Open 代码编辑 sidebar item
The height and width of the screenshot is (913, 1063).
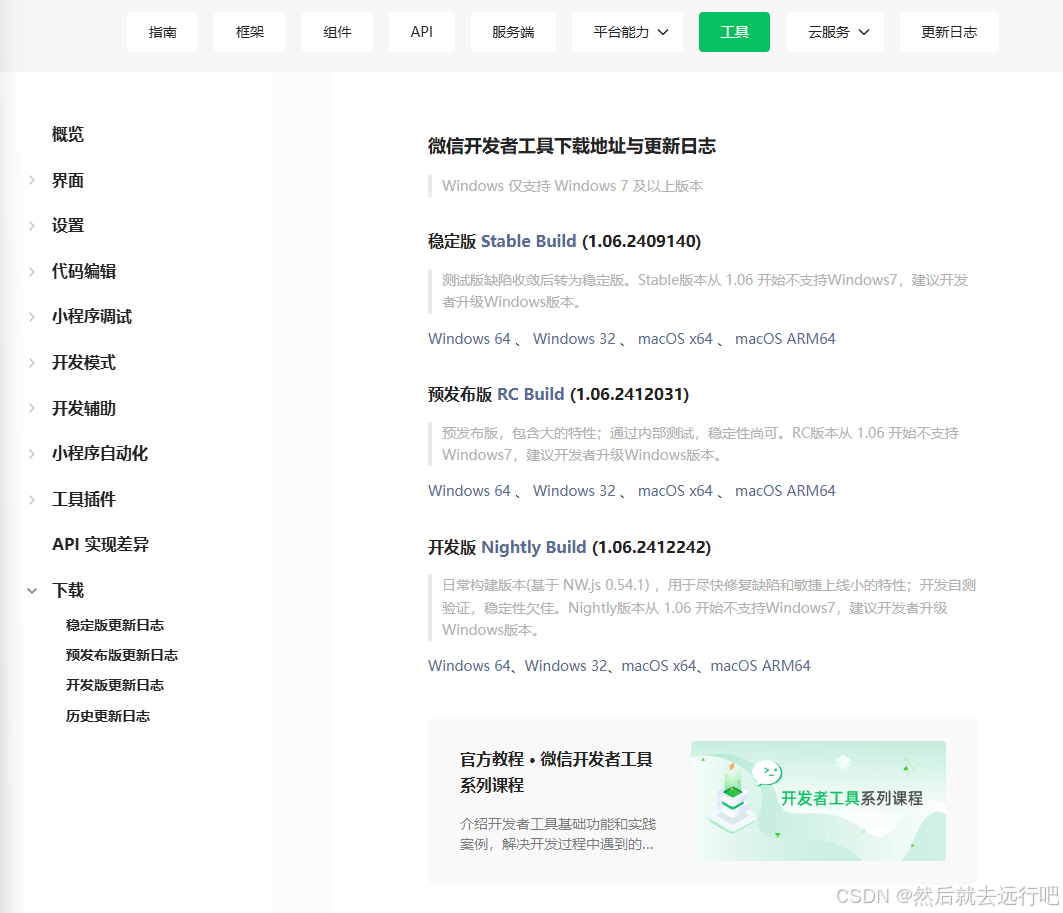84,272
